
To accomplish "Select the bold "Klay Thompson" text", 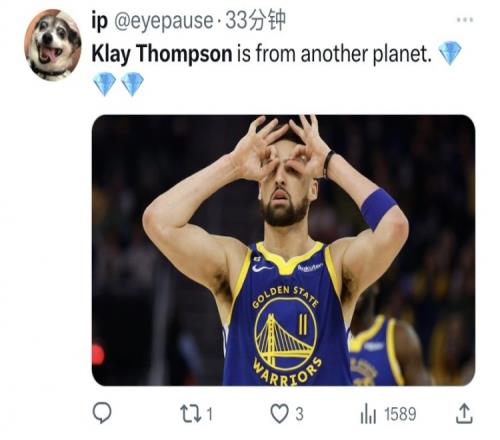I will tap(162, 54).
